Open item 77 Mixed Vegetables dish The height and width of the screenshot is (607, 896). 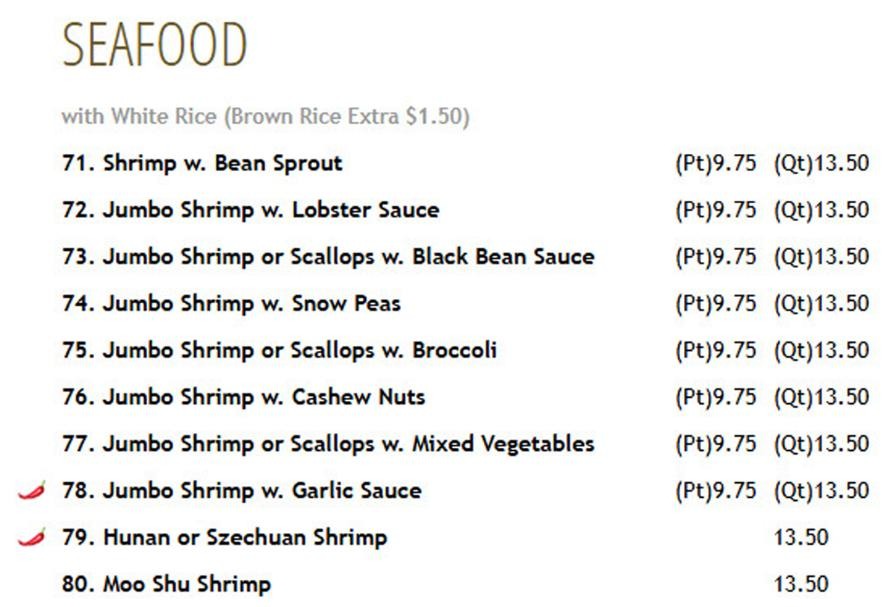coord(329,444)
